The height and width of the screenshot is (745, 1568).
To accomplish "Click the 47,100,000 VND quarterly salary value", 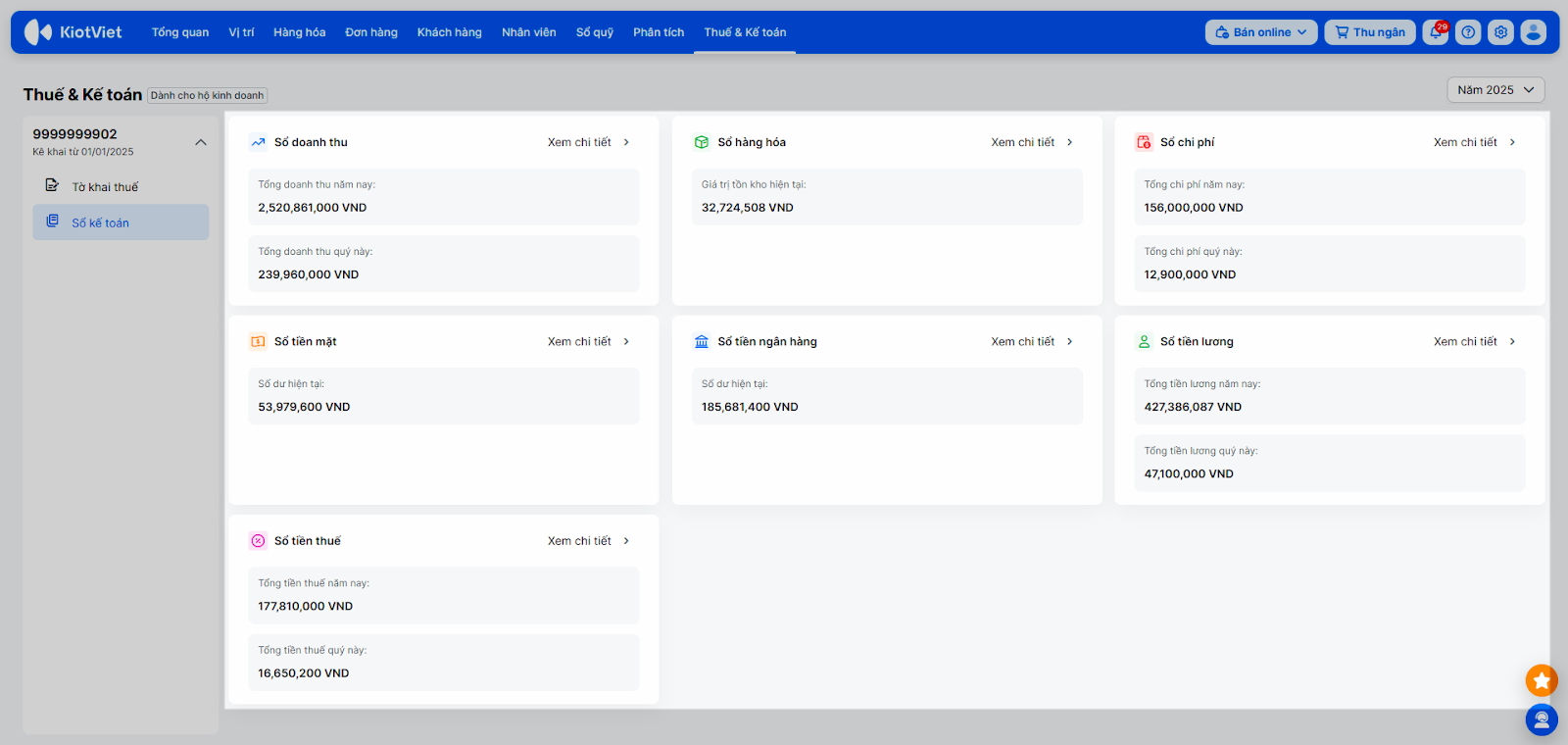I will [1189, 473].
